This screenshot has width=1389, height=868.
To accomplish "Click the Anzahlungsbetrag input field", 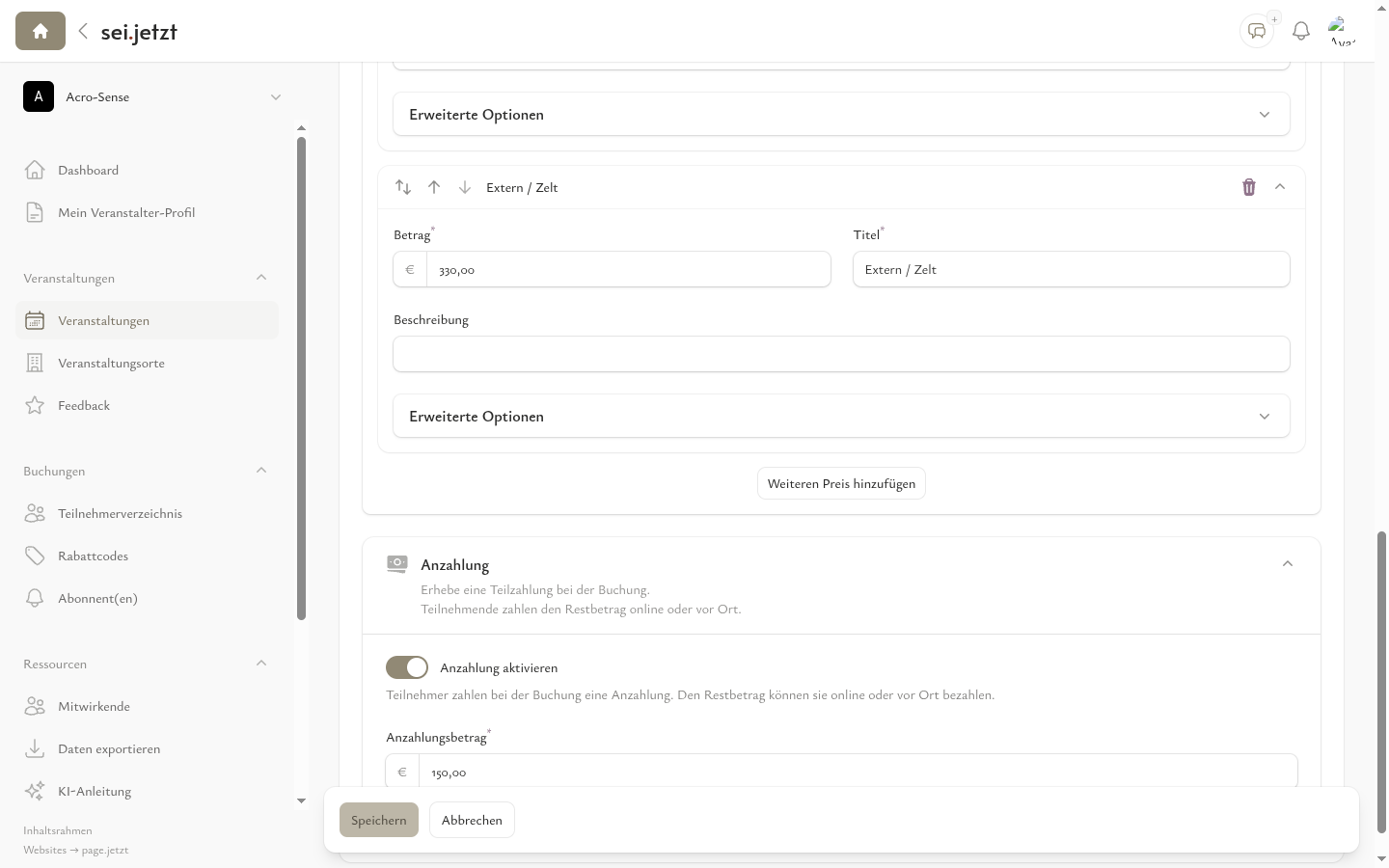I will (x=858, y=773).
